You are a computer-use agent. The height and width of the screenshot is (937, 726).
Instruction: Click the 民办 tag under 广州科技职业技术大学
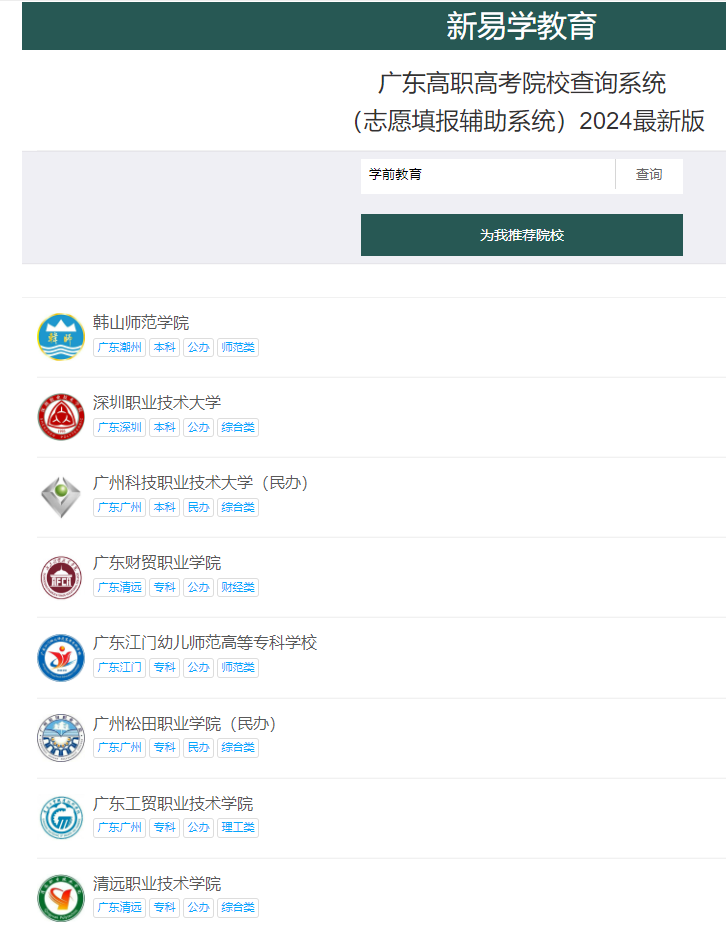198,507
